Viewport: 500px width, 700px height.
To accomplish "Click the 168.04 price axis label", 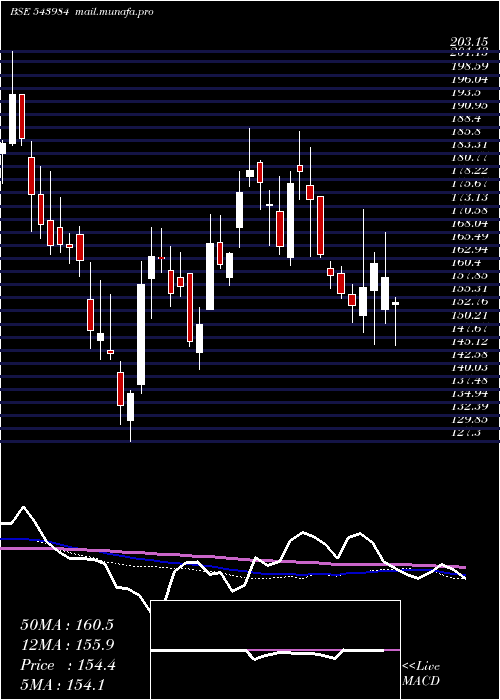I will pos(469,224).
